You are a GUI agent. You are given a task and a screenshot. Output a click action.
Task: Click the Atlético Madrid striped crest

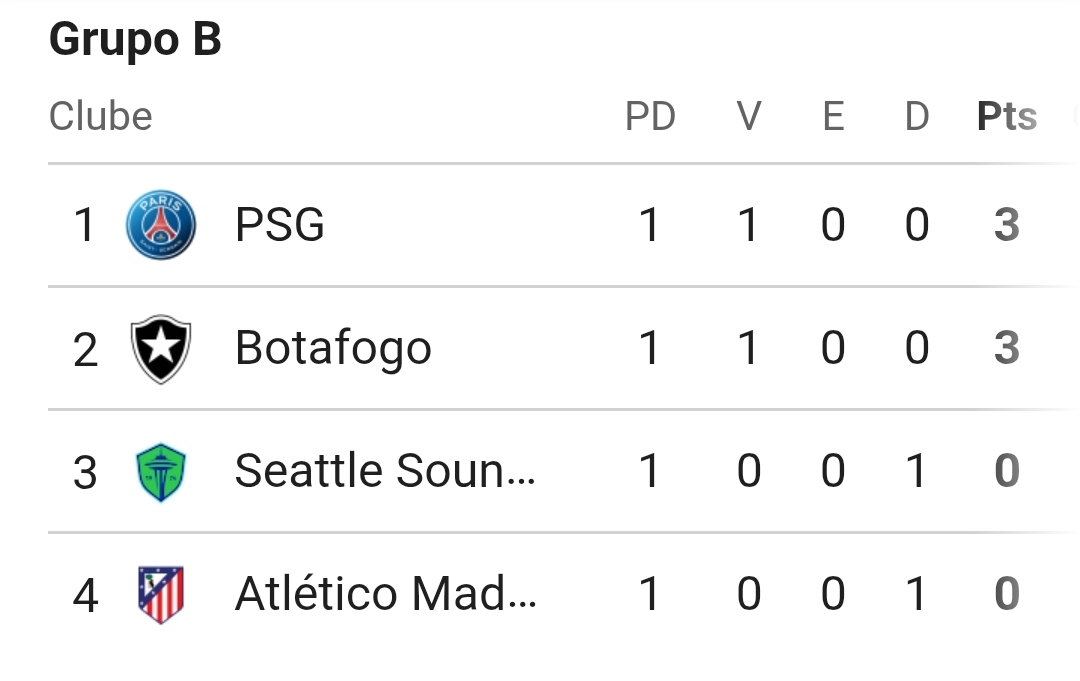161,594
